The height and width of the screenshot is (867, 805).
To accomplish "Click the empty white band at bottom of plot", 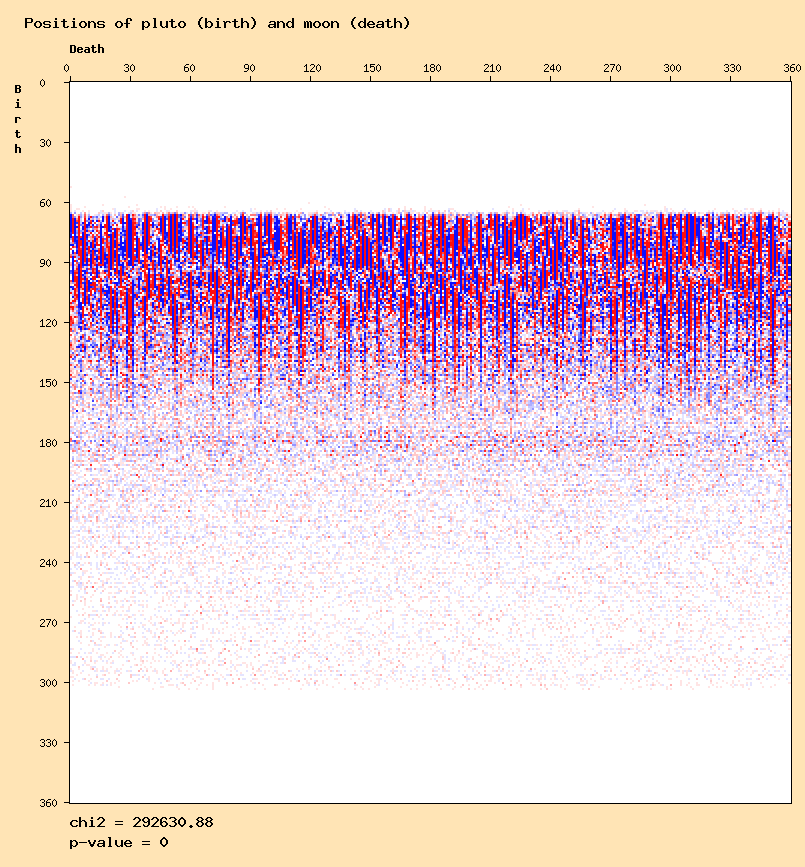I will tap(430, 750).
